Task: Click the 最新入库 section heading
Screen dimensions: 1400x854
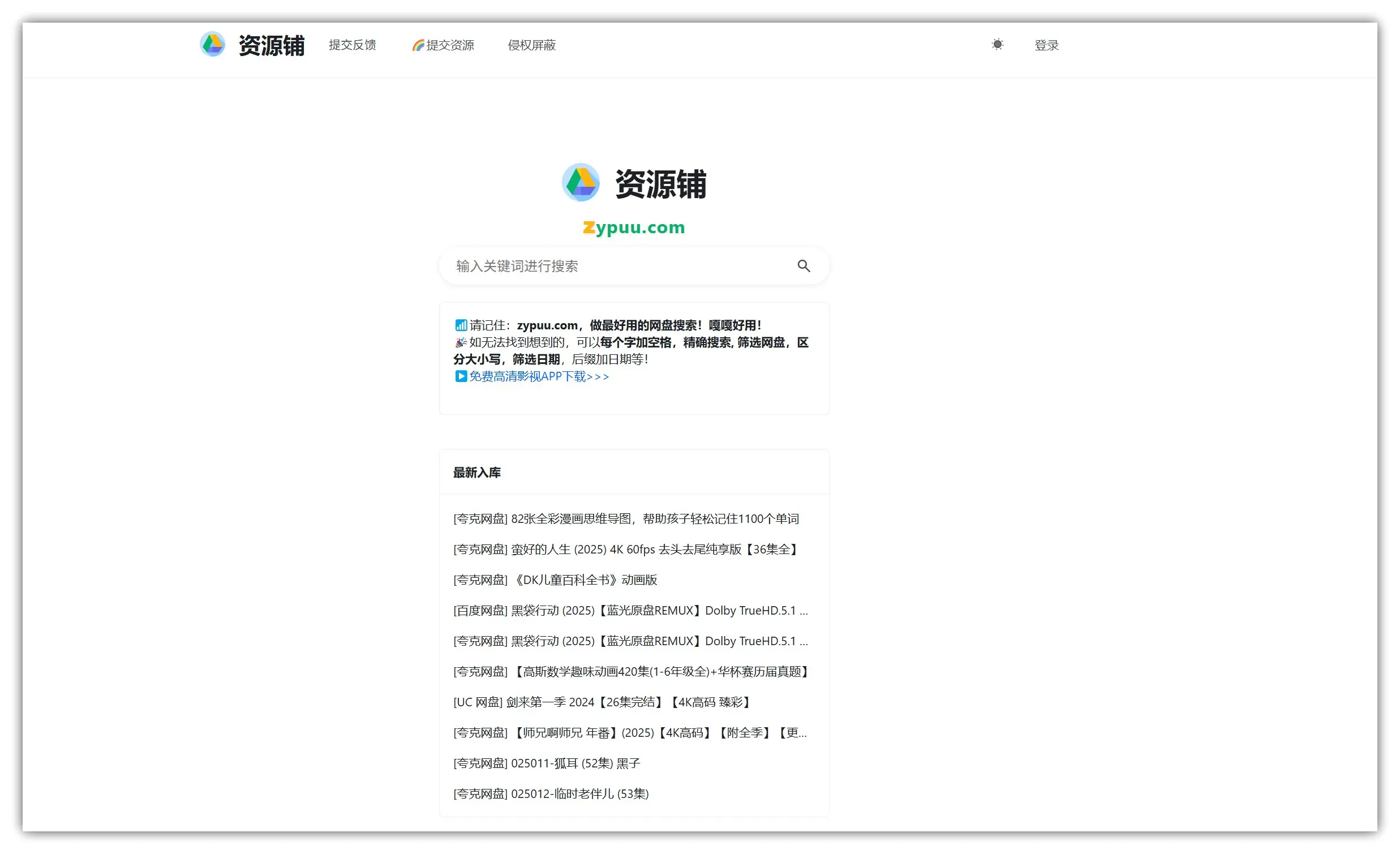Action: click(x=476, y=473)
